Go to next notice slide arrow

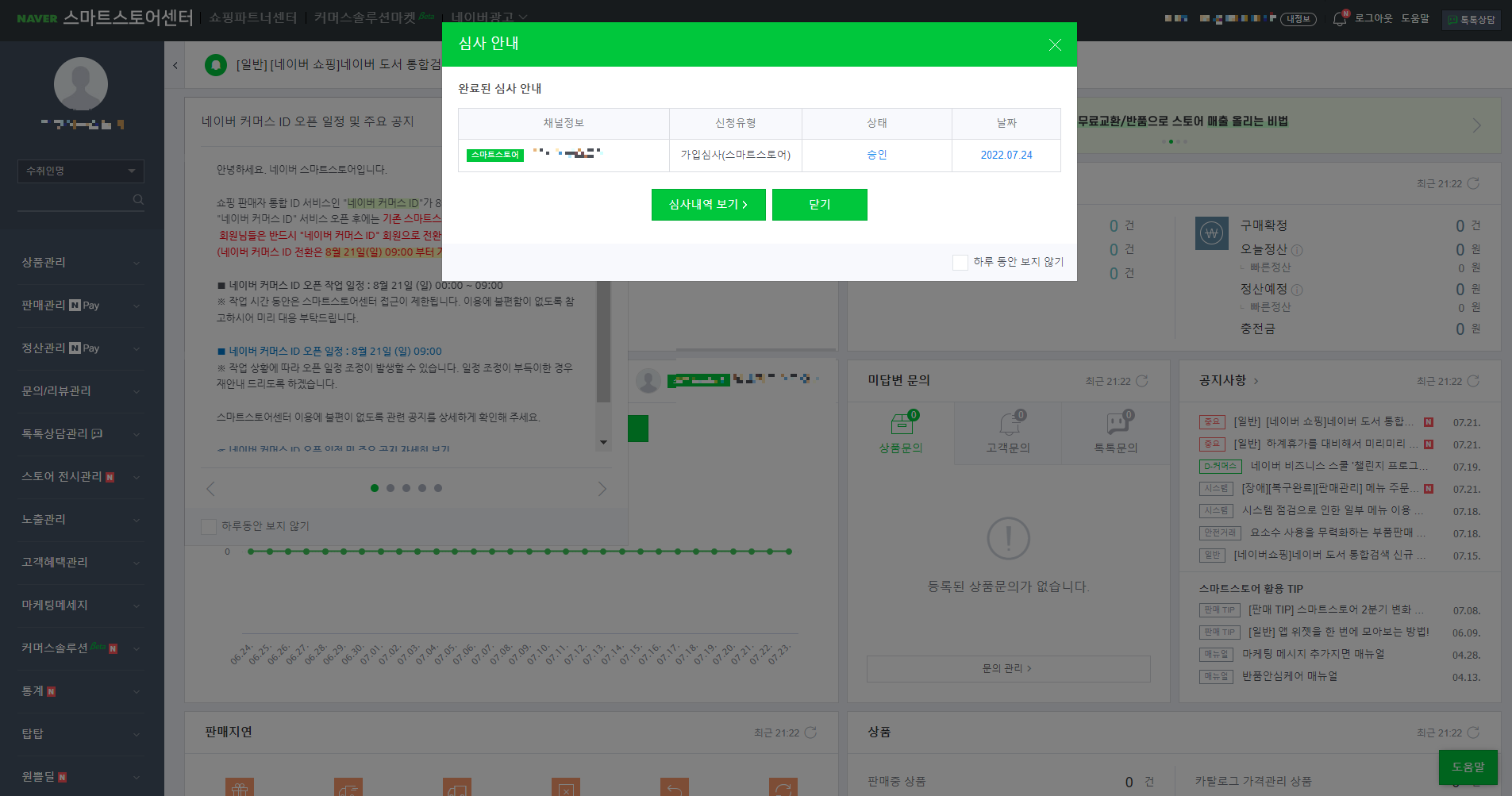pyautogui.click(x=602, y=489)
